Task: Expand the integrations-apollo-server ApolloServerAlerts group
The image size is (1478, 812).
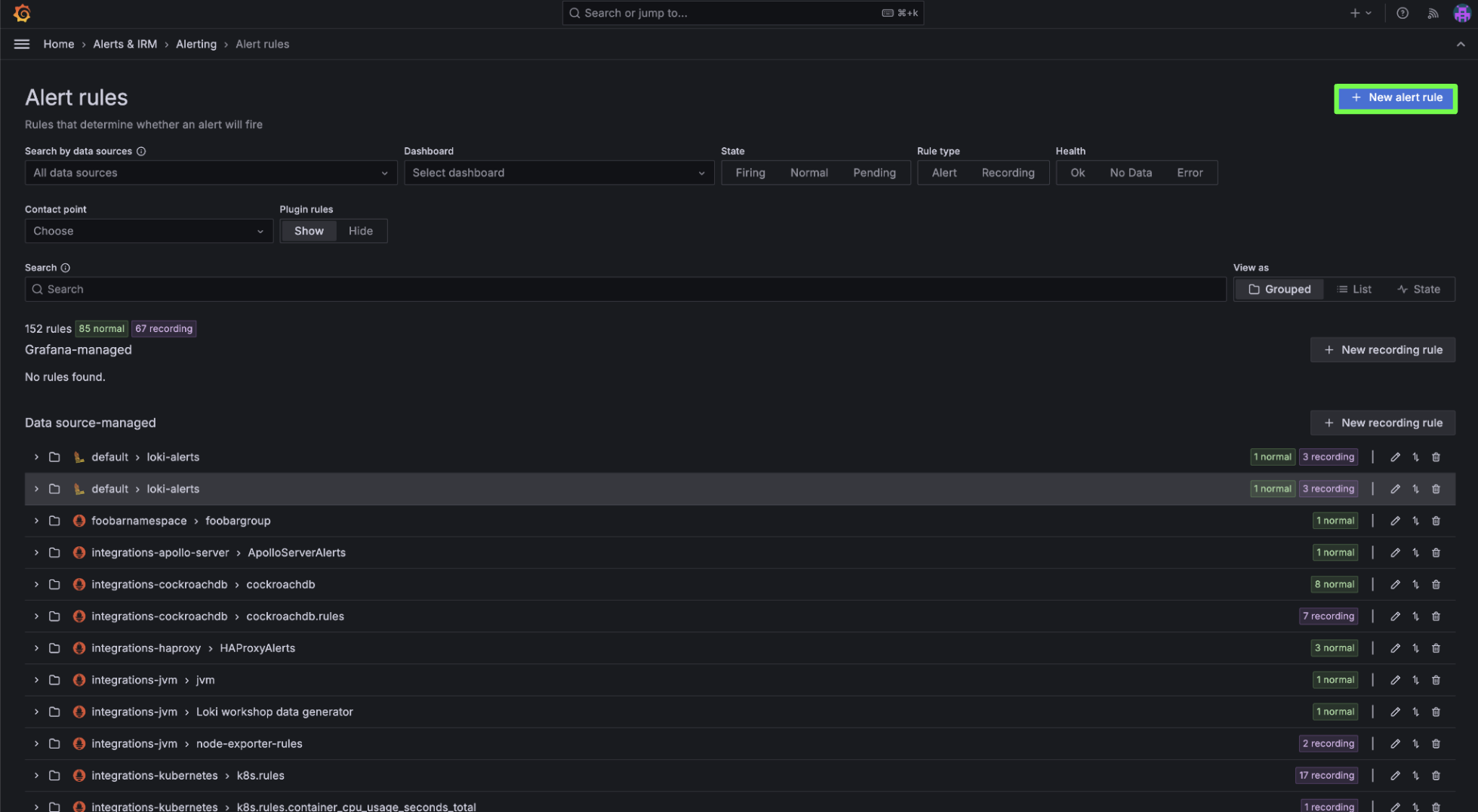Action: point(36,552)
